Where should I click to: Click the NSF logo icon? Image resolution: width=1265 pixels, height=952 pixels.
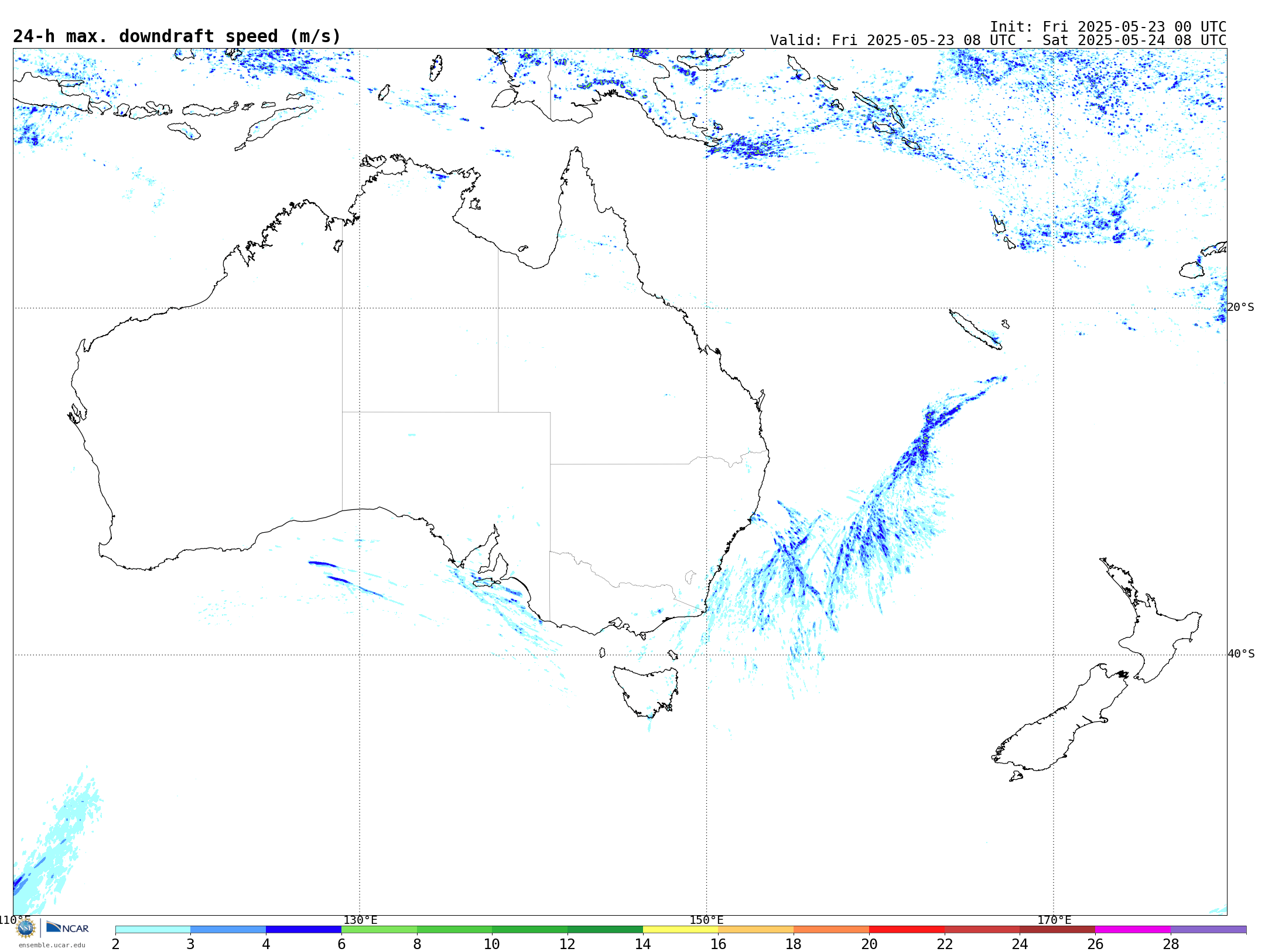click(x=26, y=928)
